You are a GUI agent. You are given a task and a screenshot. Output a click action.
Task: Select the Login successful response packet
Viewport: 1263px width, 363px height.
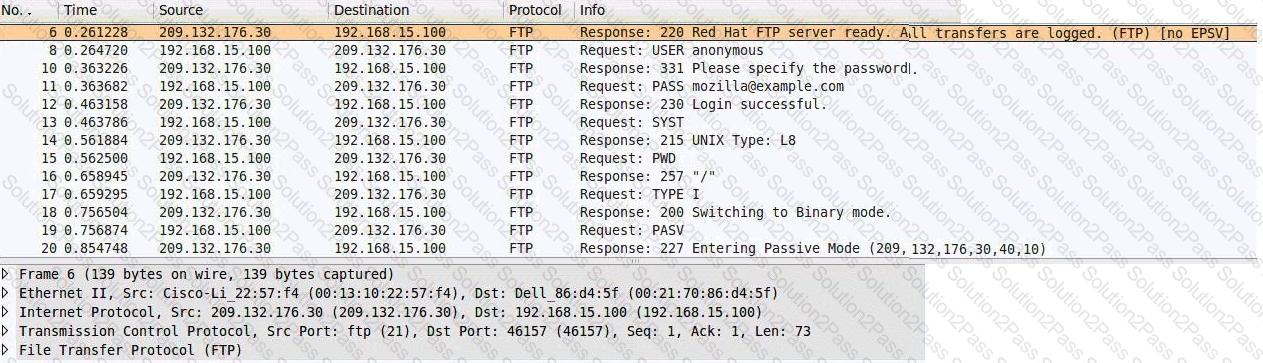coord(630,104)
